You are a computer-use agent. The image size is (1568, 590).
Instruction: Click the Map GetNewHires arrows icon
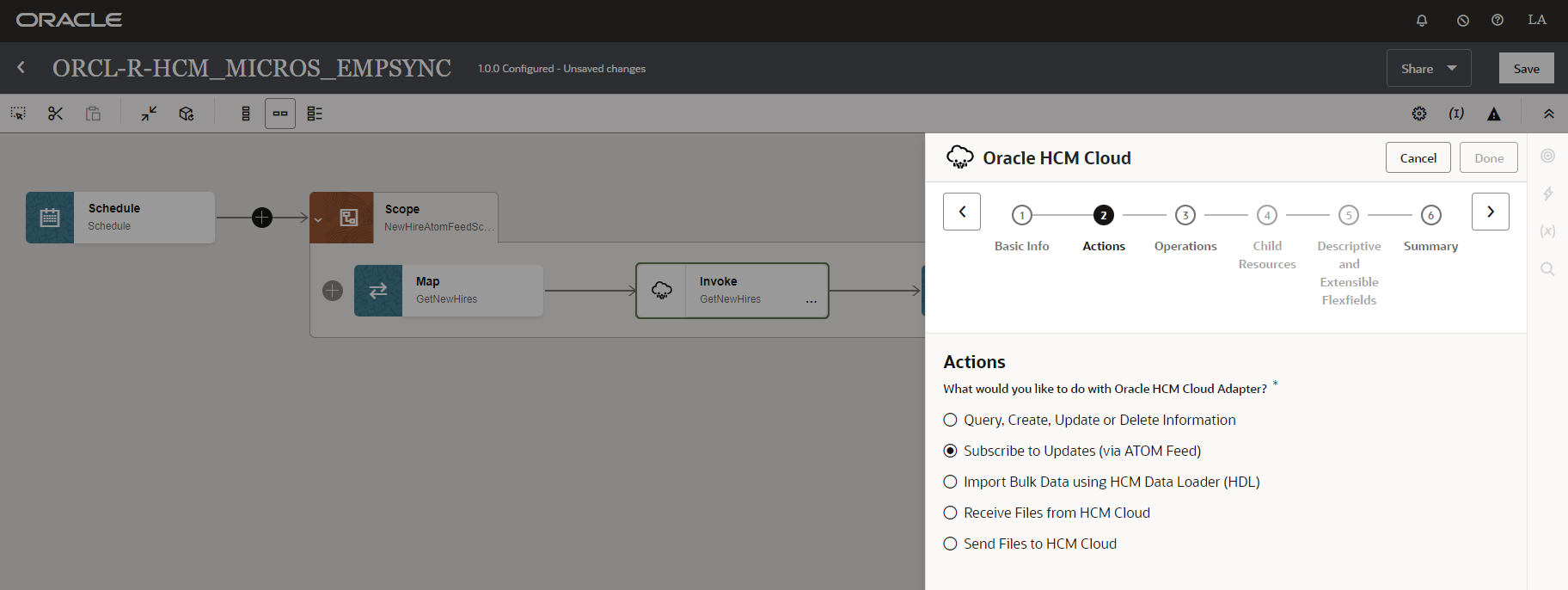(378, 291)
